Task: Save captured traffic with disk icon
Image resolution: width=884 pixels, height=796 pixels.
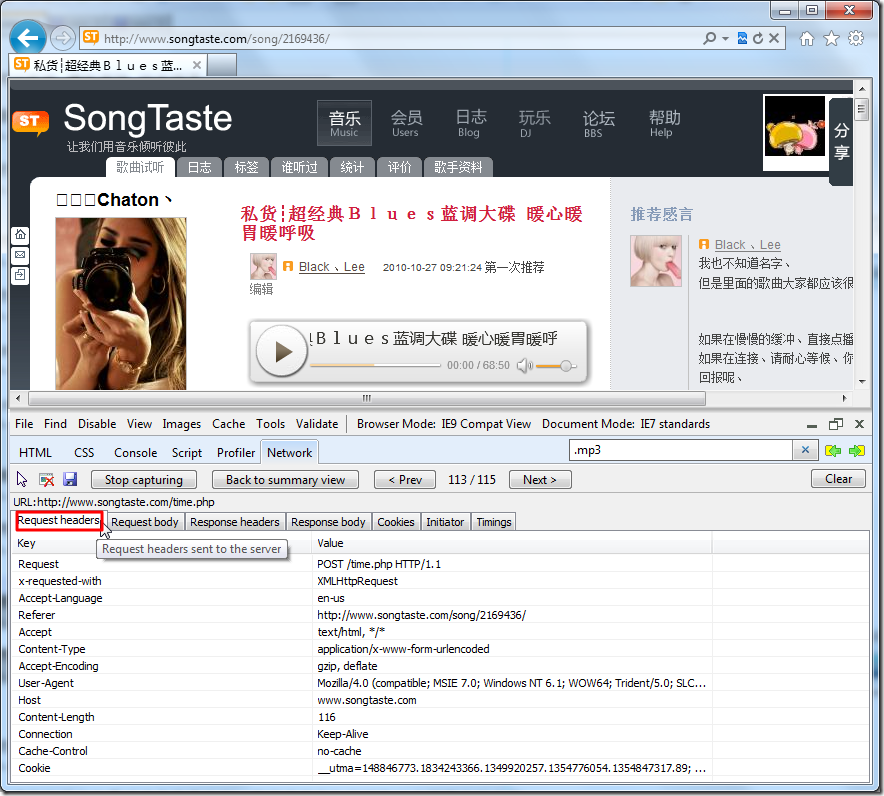Action: coord(70,479)
